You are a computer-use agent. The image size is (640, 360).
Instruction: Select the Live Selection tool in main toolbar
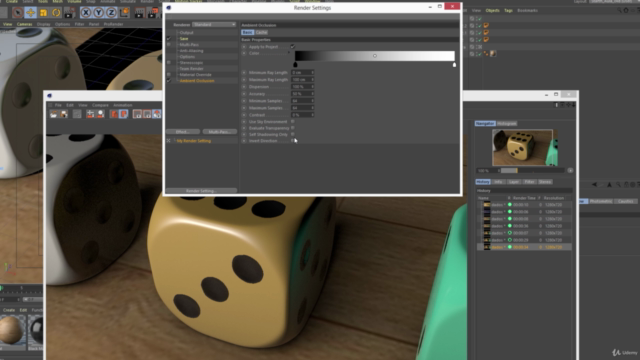pyautogui.click(x=17, y=13)
